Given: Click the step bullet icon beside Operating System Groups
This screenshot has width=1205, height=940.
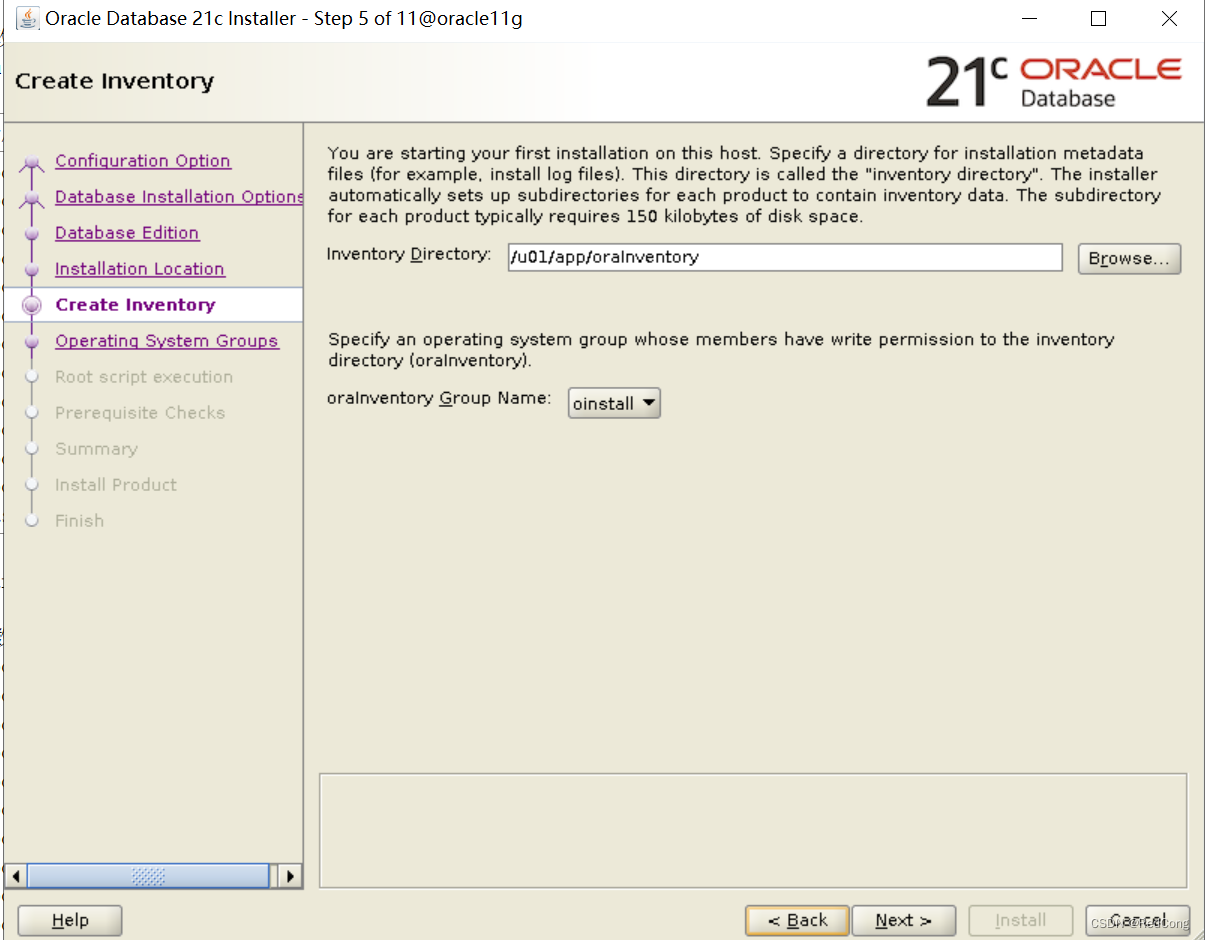Looking at the screenshot, I should click(x=32, y=342).
